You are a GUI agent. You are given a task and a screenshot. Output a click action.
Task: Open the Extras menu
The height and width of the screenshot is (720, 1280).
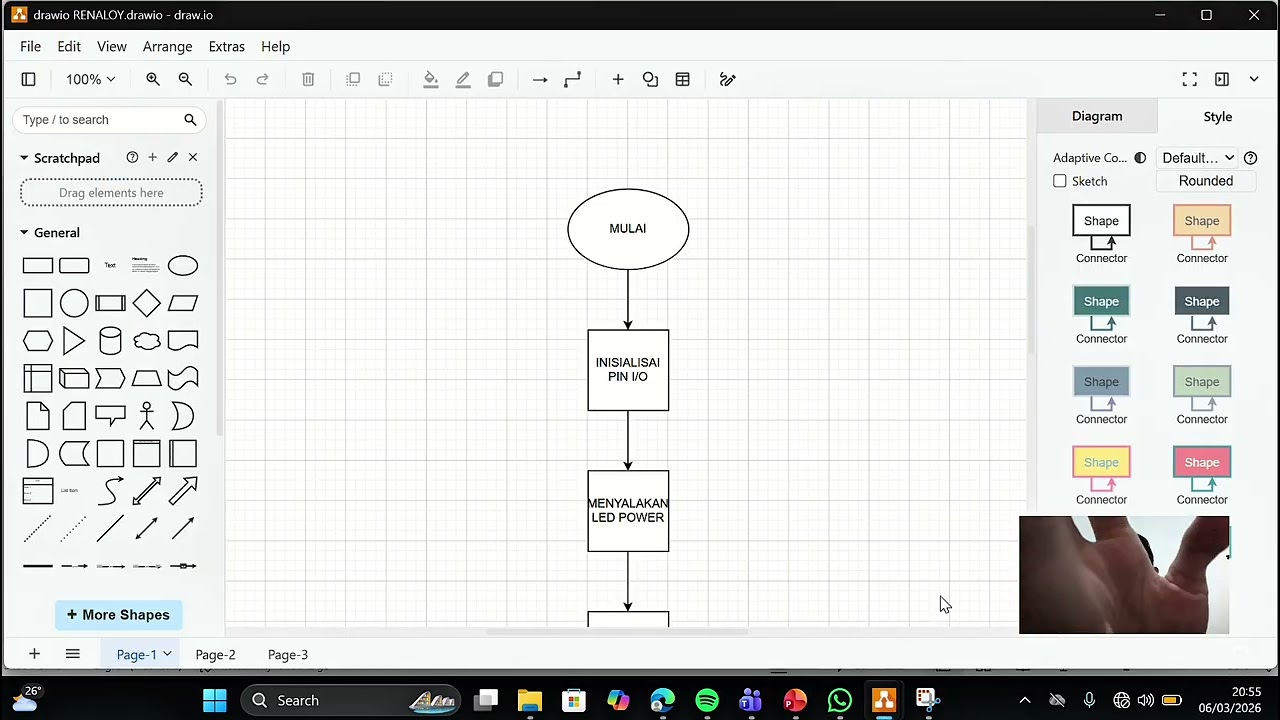[227, 46]
